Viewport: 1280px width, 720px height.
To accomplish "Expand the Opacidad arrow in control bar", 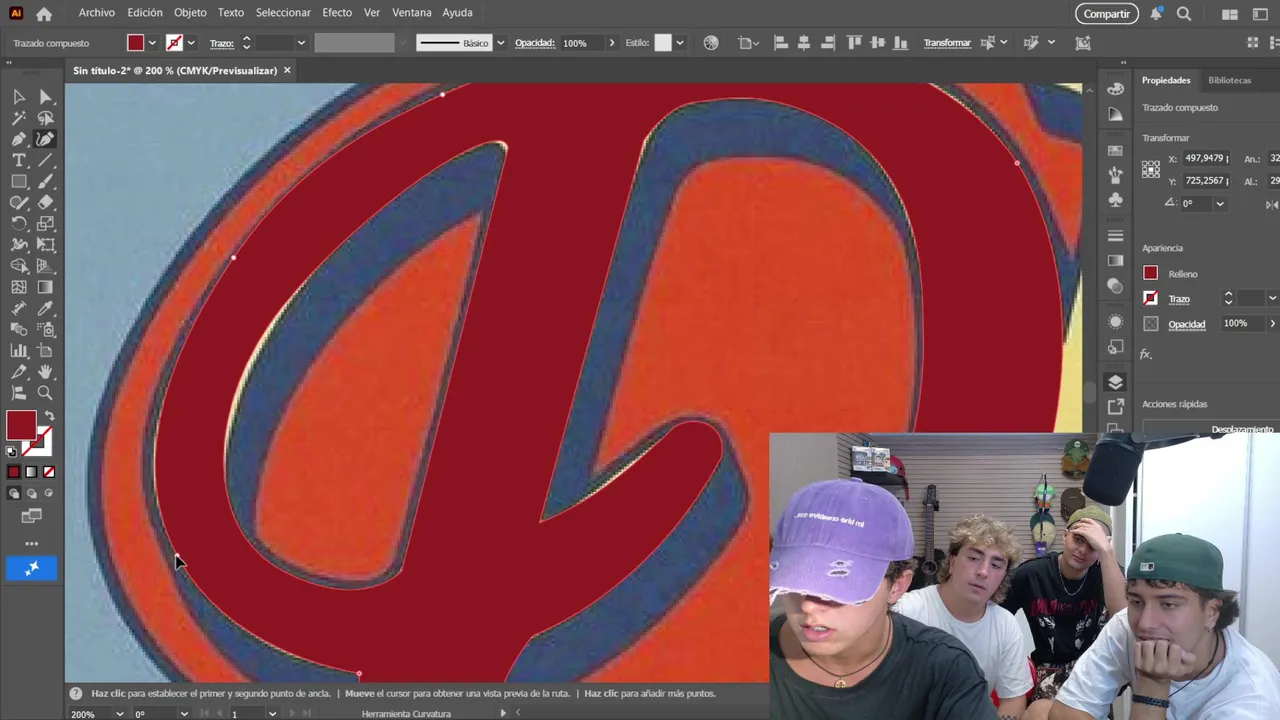I will [x=612, y=43].
